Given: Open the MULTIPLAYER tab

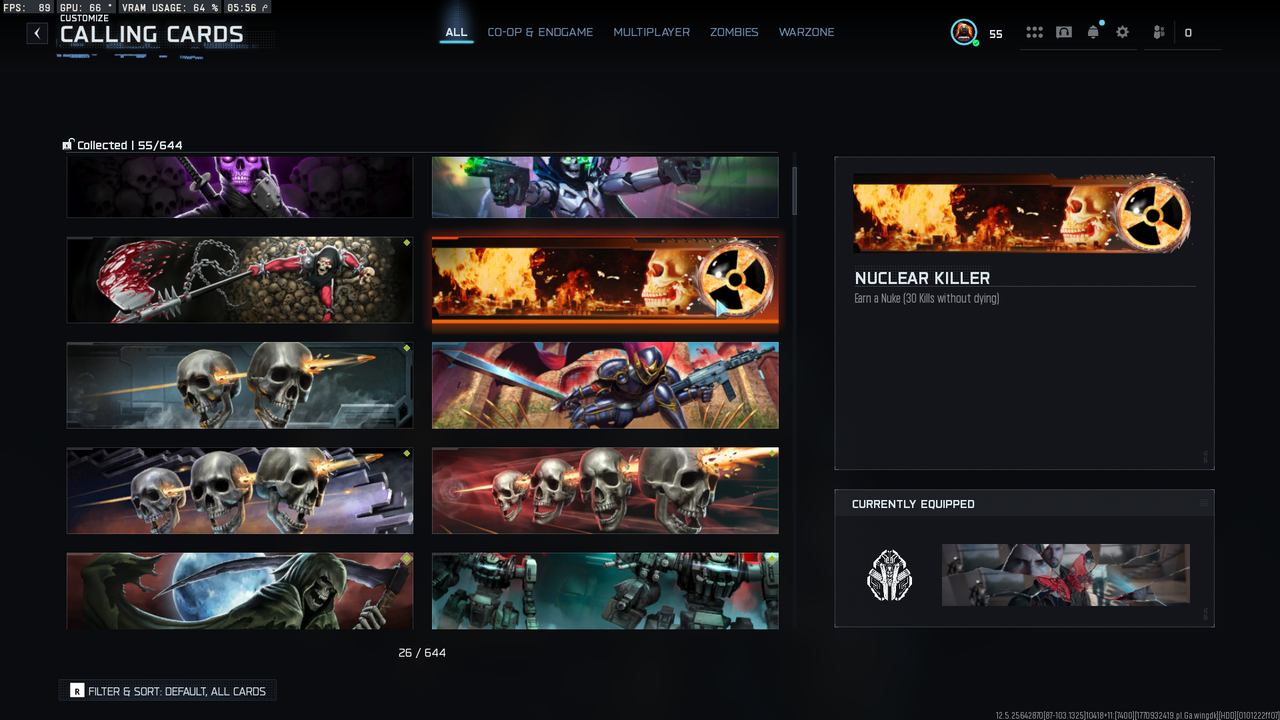Looking at the screenshot, I should (651, 32).
